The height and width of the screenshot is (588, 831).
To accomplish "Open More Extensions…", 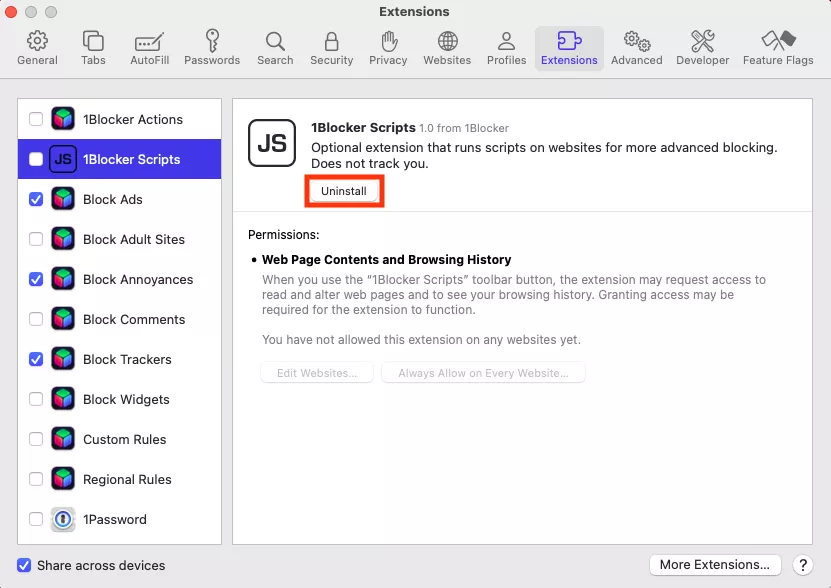I will click(715, 565).
